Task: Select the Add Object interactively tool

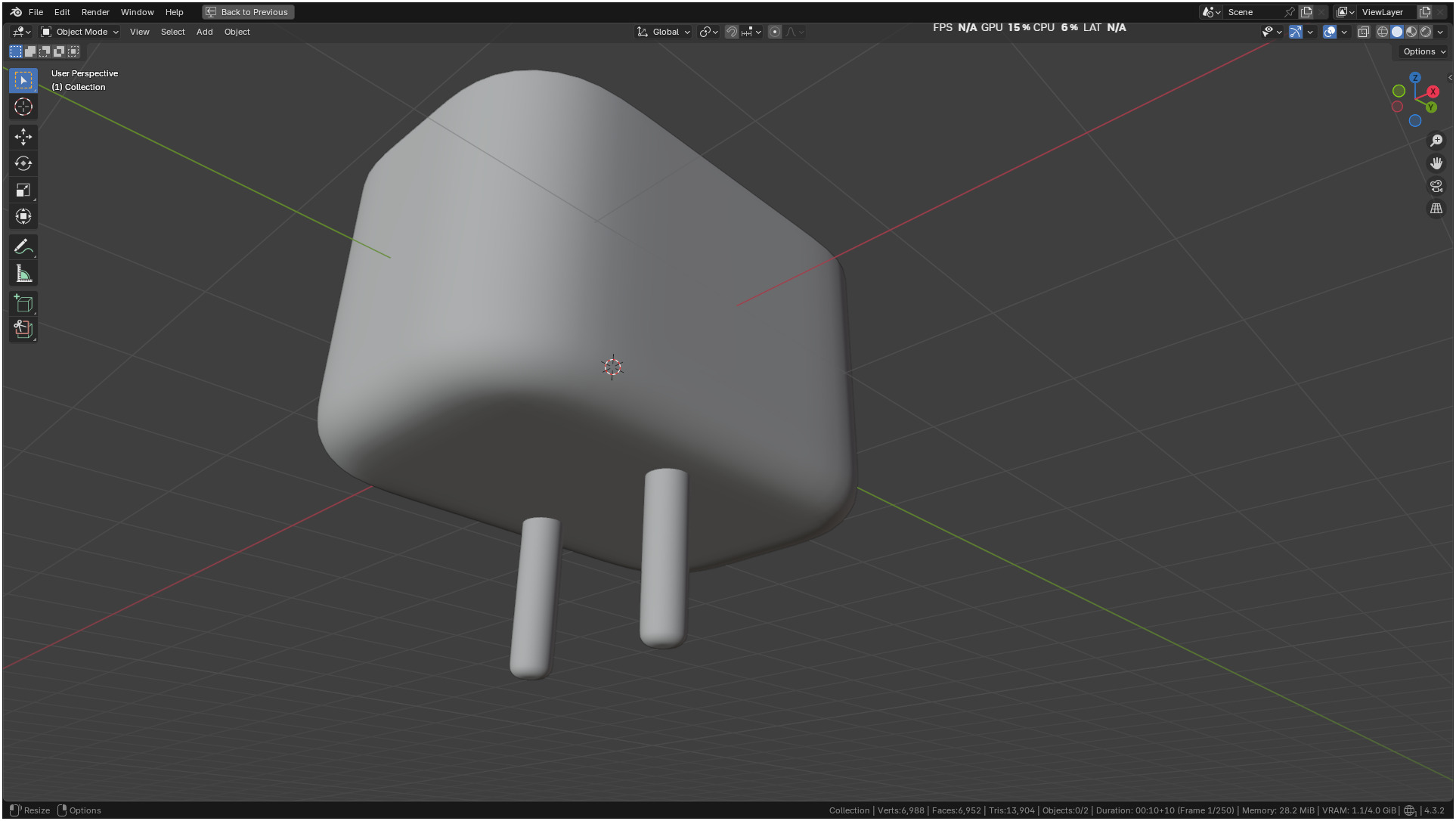Action: pos(23,329)
